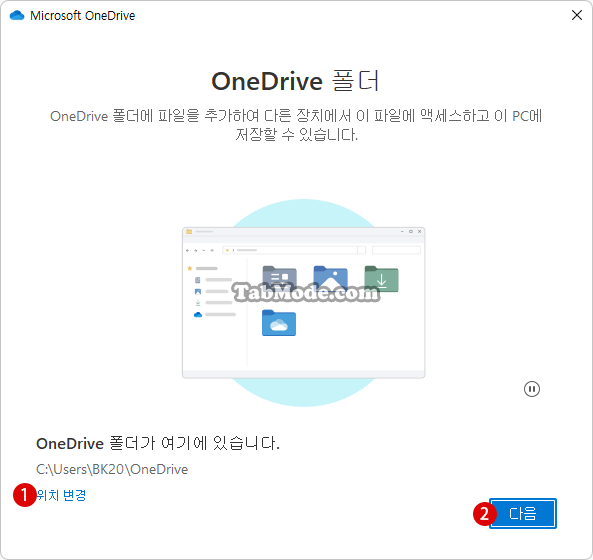Viewport: 593px width, 560px height.
Task: Click the green downloads folder in illustration
Action: (x=381, y=279)
